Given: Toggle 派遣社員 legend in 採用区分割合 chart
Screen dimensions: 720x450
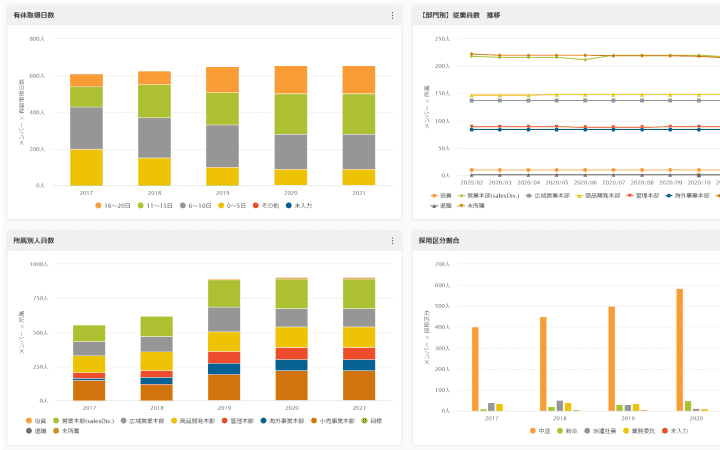Looking at the screenshot, I should pos(600,431).
